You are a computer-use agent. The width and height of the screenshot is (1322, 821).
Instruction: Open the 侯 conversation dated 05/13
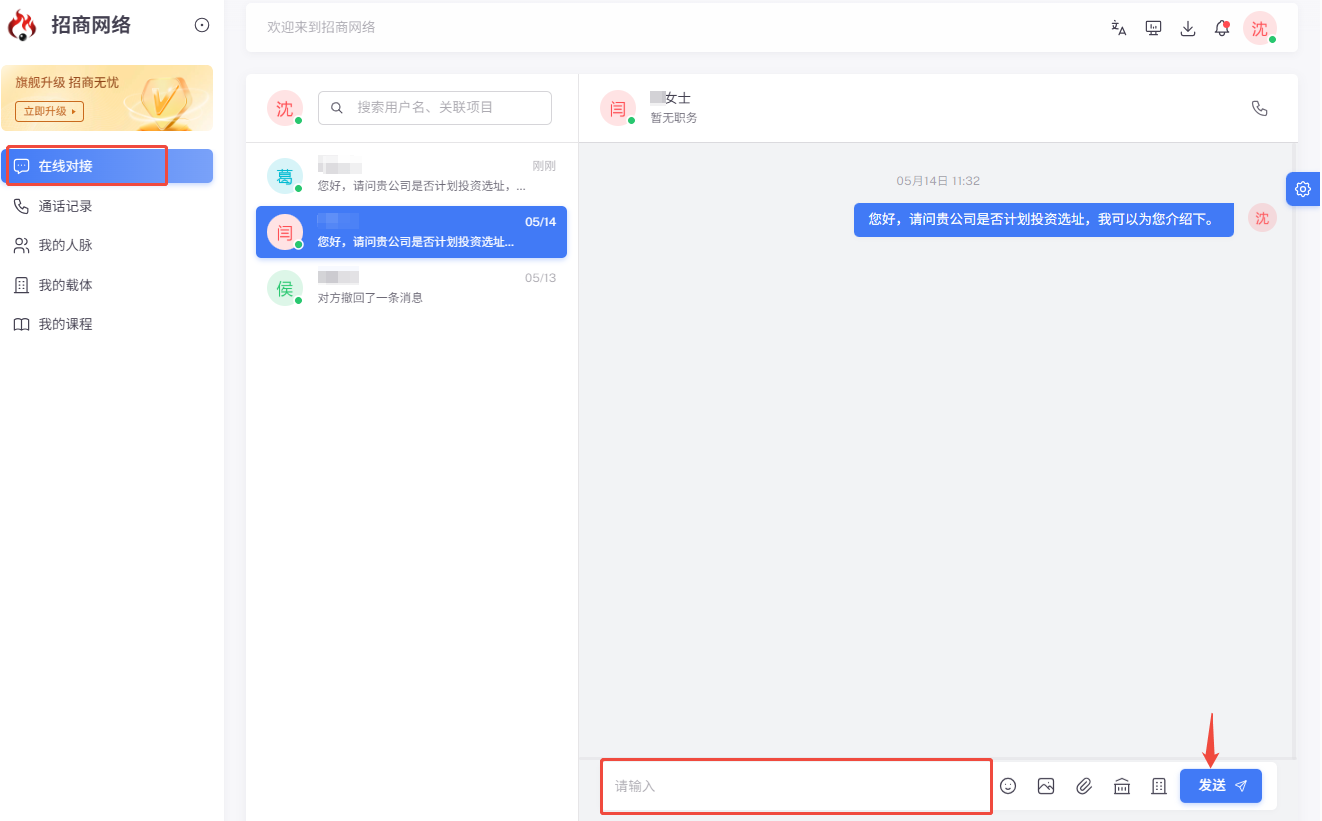tap(411, 288)
